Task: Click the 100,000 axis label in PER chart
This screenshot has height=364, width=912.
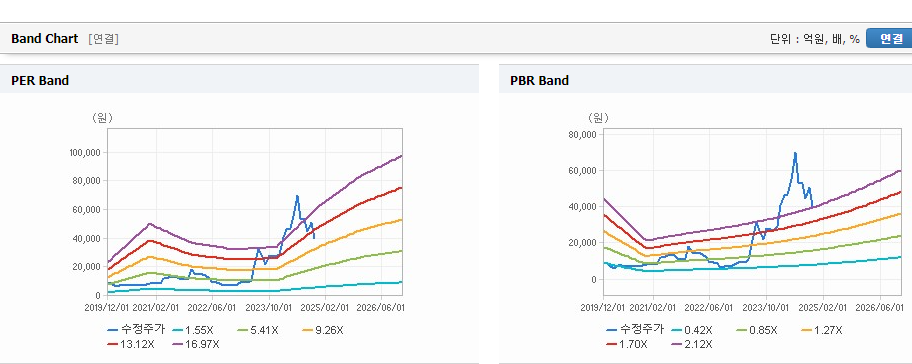Action: [85, 152]
